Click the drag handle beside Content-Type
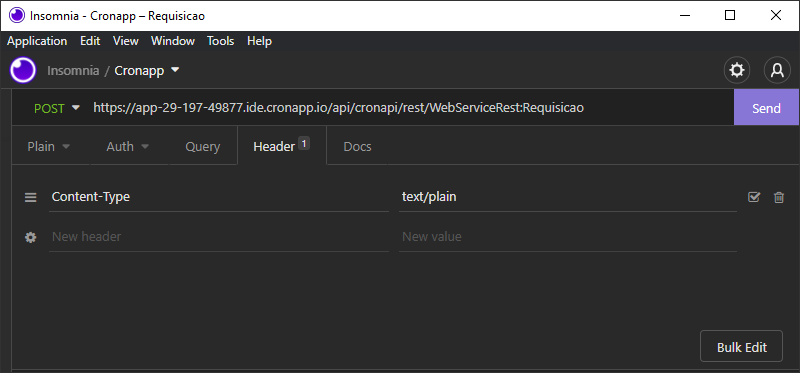800x373 pixels. click(x=31, y=197)
